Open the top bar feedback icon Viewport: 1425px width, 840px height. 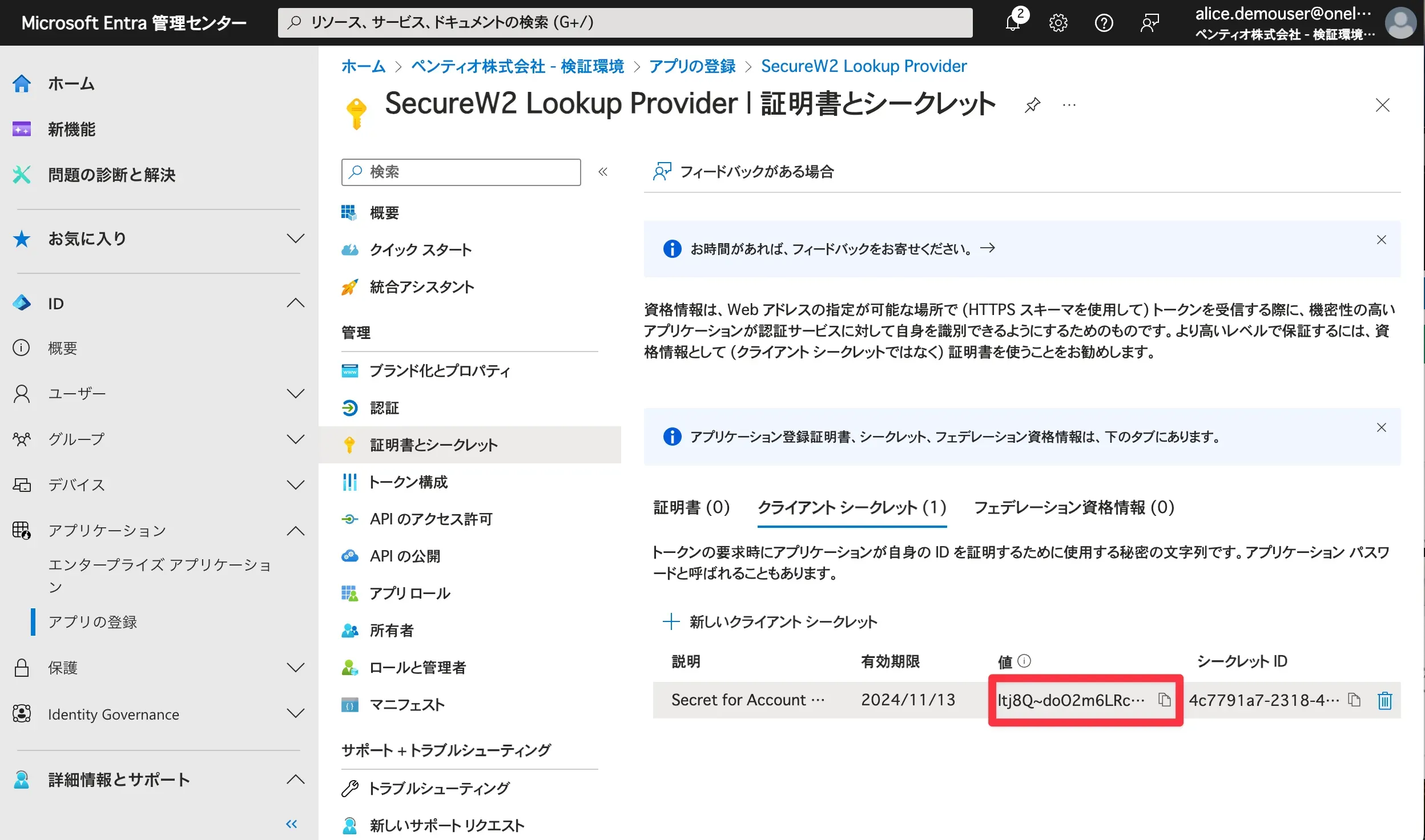pos(1149,23)
